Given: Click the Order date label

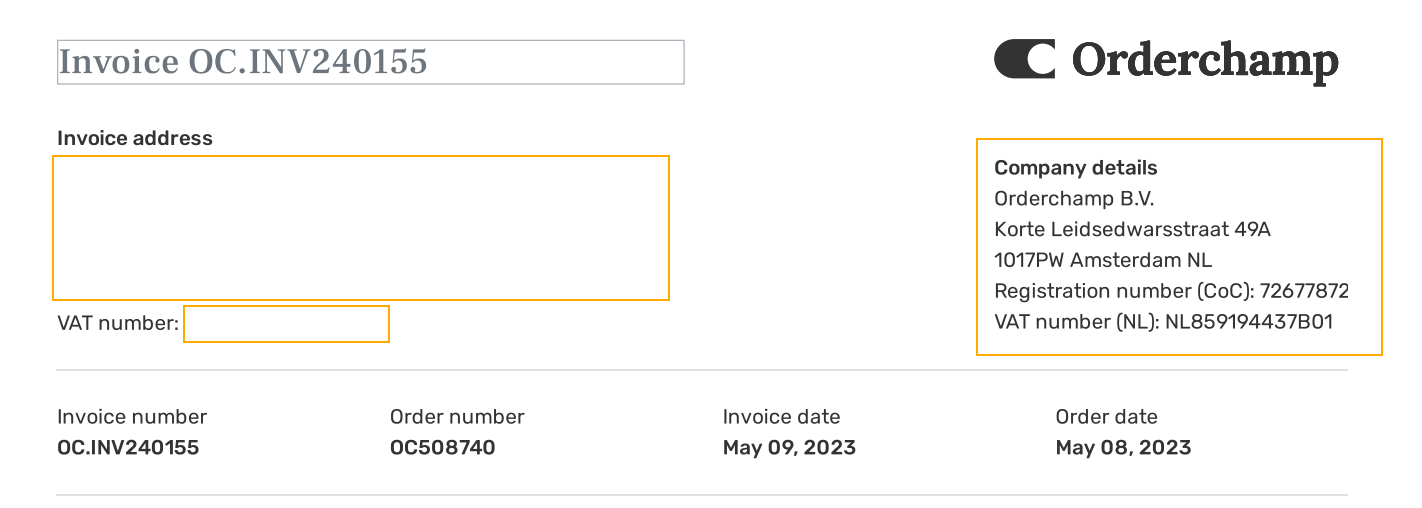Looking at the screenshot, I should coord(1107,416).
